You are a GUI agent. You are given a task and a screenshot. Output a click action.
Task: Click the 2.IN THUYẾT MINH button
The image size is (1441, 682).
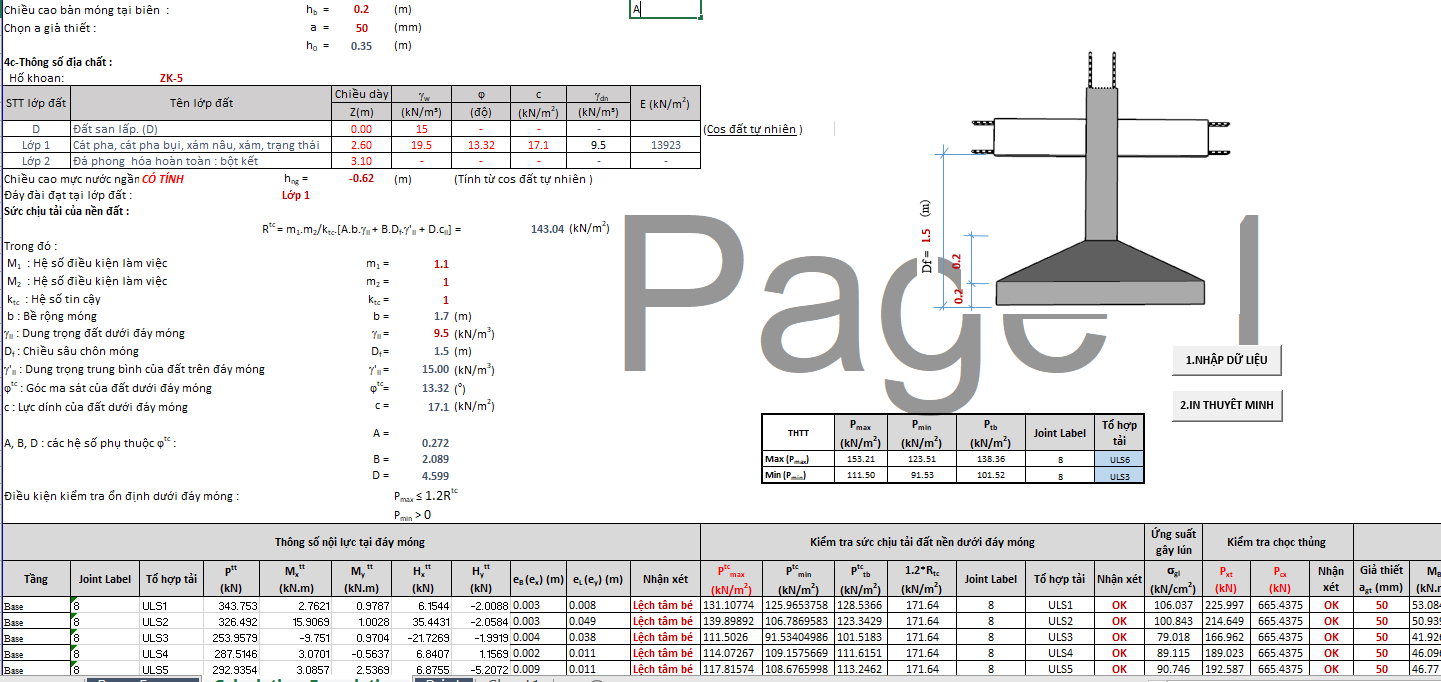1226,405
